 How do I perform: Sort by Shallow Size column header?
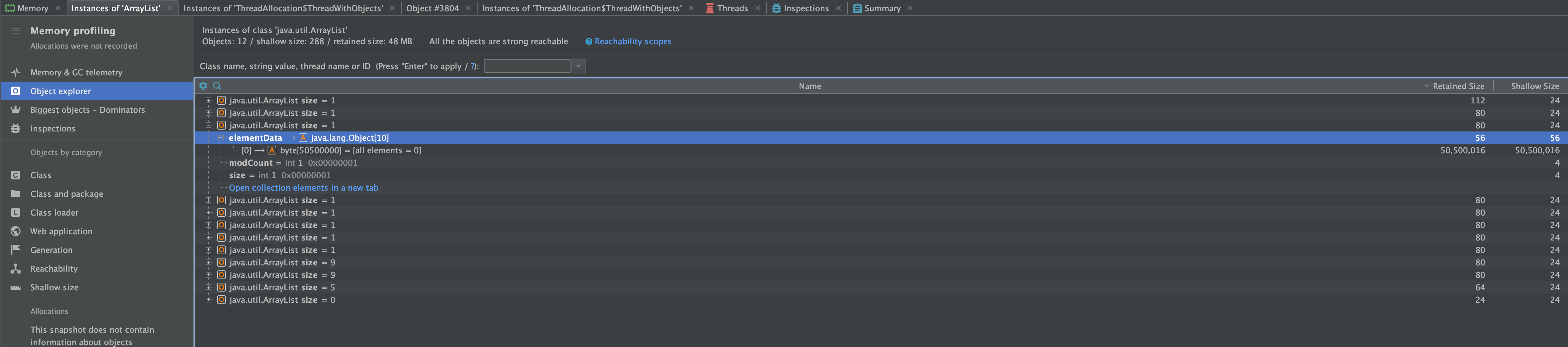(1531, 86)
